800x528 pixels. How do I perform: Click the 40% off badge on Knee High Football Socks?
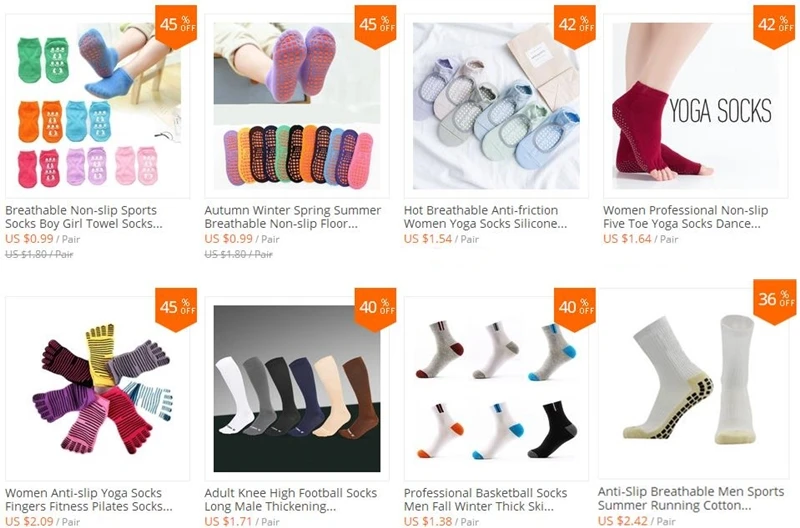(376, 310)
